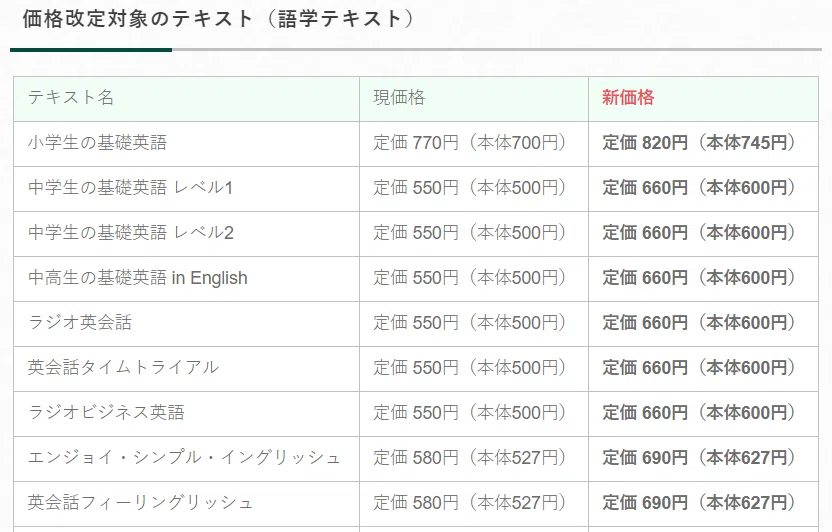Click the 価格改定対象のテキスト heading

(x=218, y=19)
